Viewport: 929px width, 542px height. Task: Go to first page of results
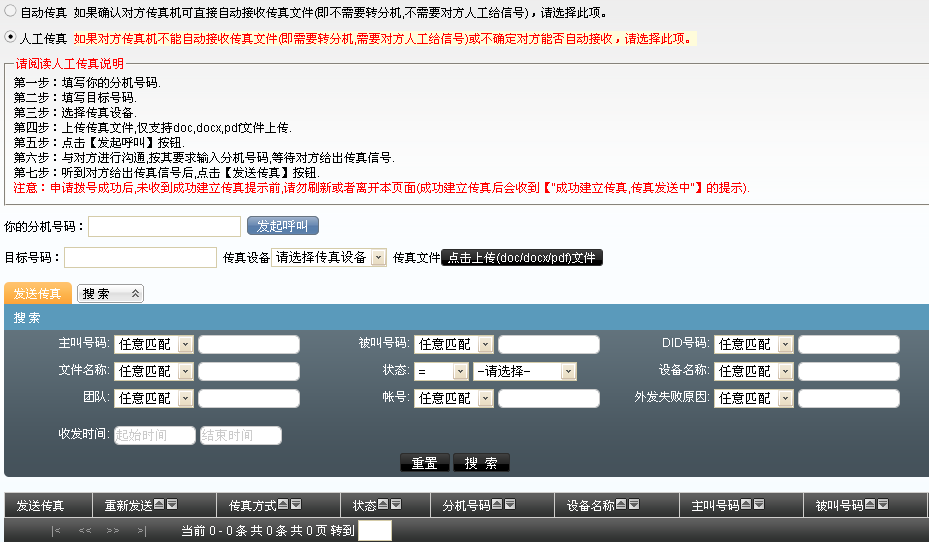[57, 530]
